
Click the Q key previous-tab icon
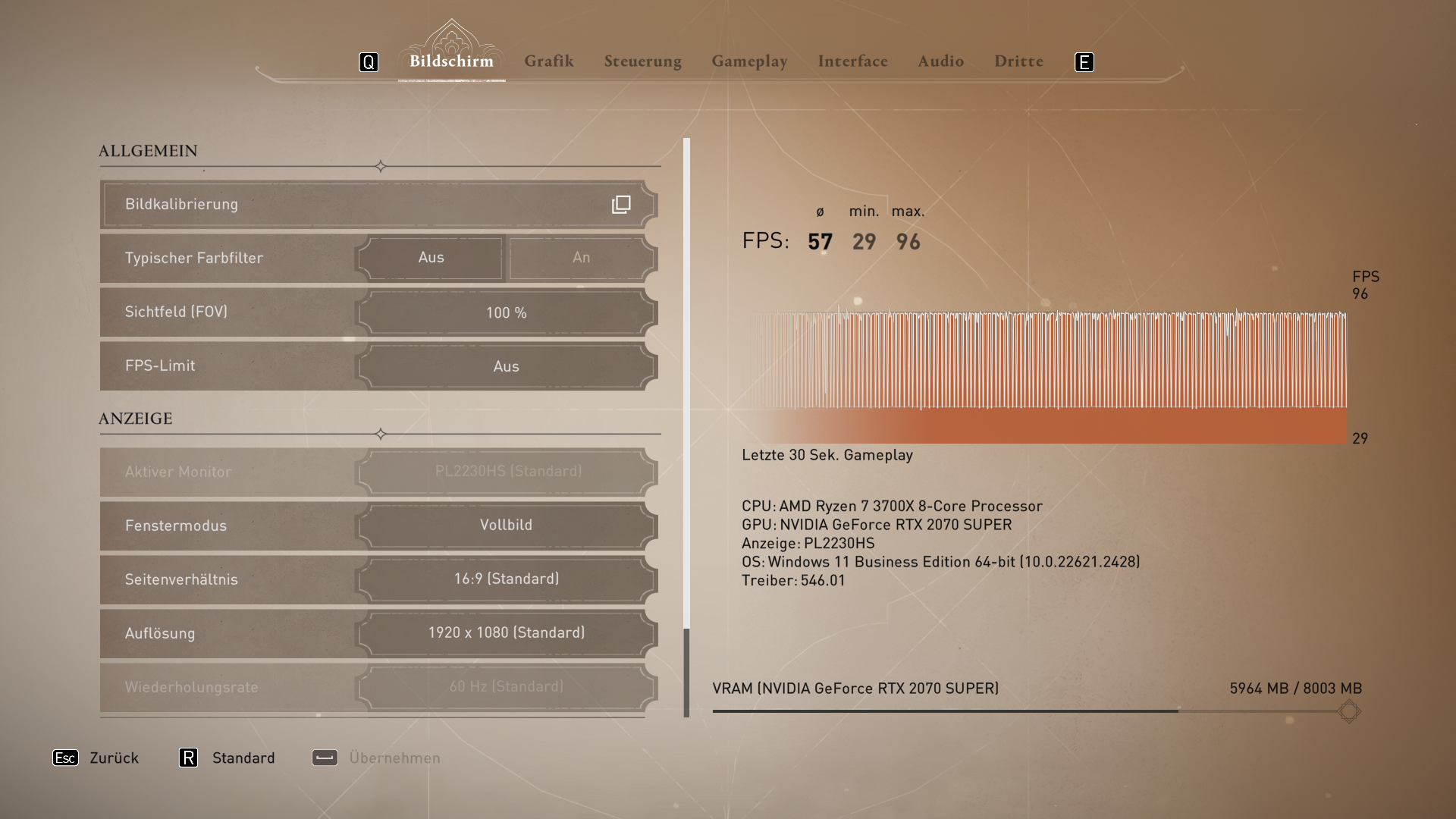[369, 62]
